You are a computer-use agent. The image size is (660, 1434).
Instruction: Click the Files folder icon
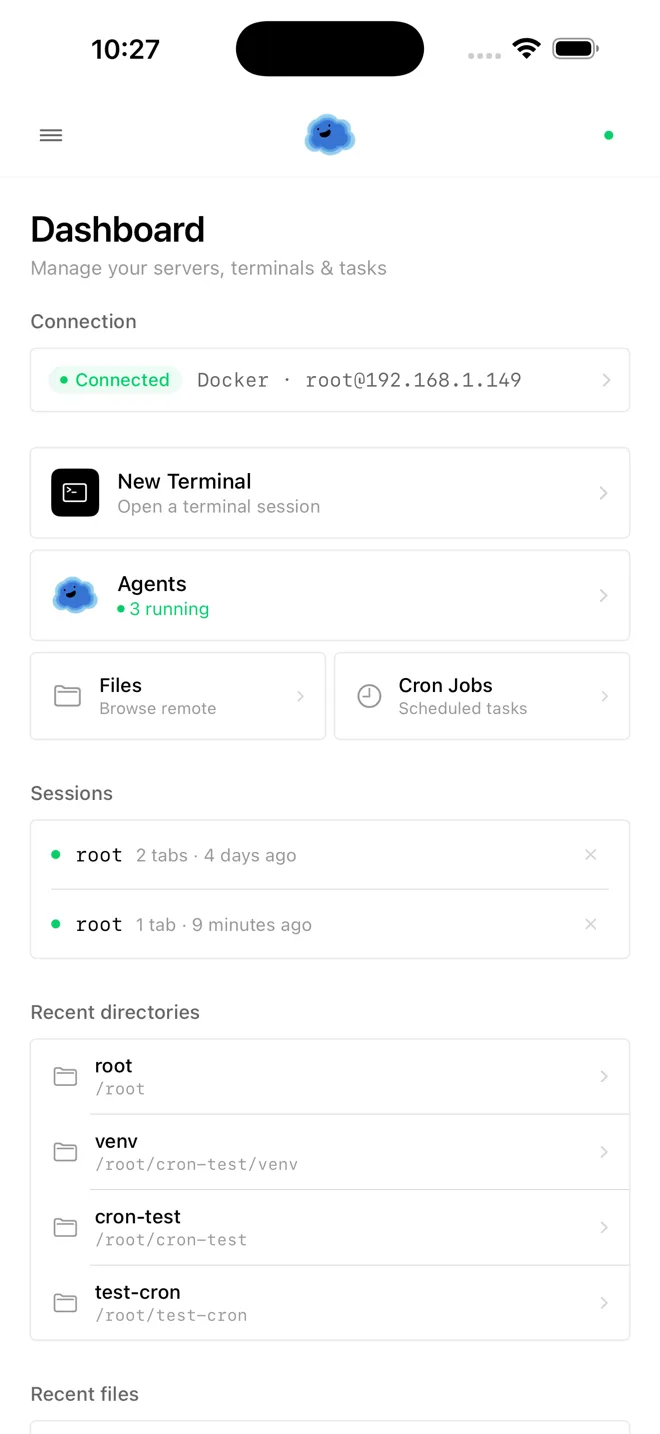pyautogui.click(x=67, y=696)
